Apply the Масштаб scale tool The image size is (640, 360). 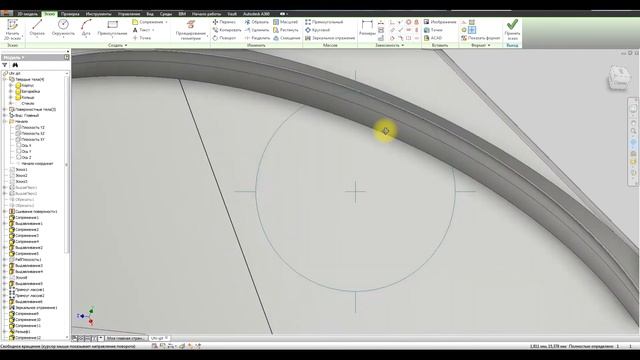[x=285, y=22]
